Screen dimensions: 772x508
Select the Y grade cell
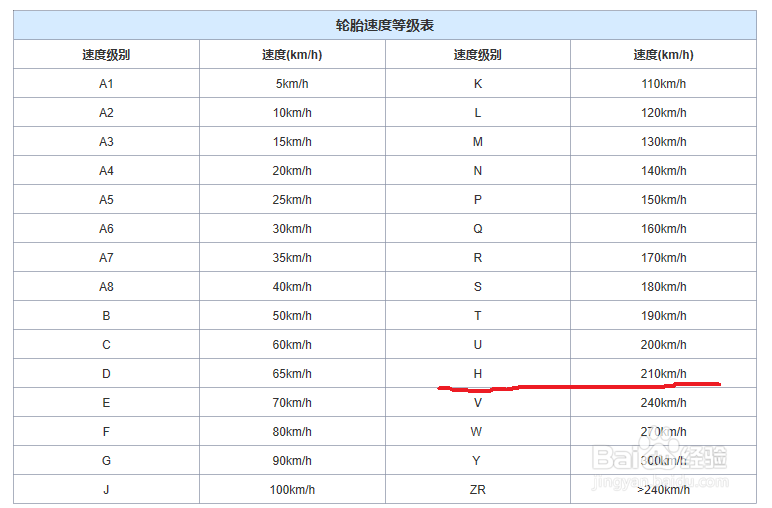(x=476, y=461)
